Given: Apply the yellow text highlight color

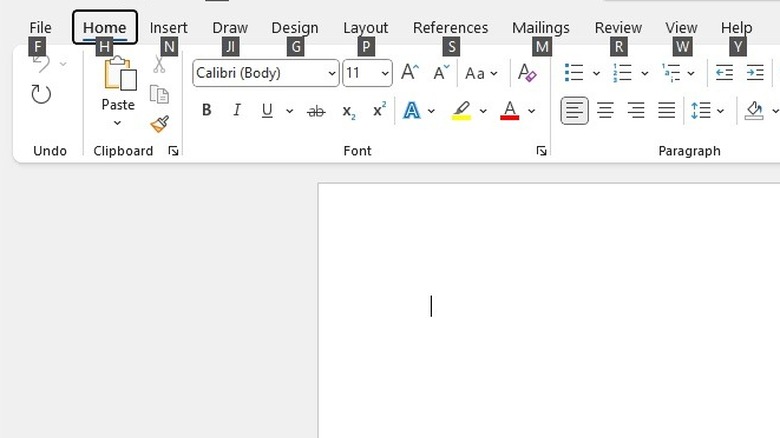Looking at the screenshot, I should coord(461,111).
